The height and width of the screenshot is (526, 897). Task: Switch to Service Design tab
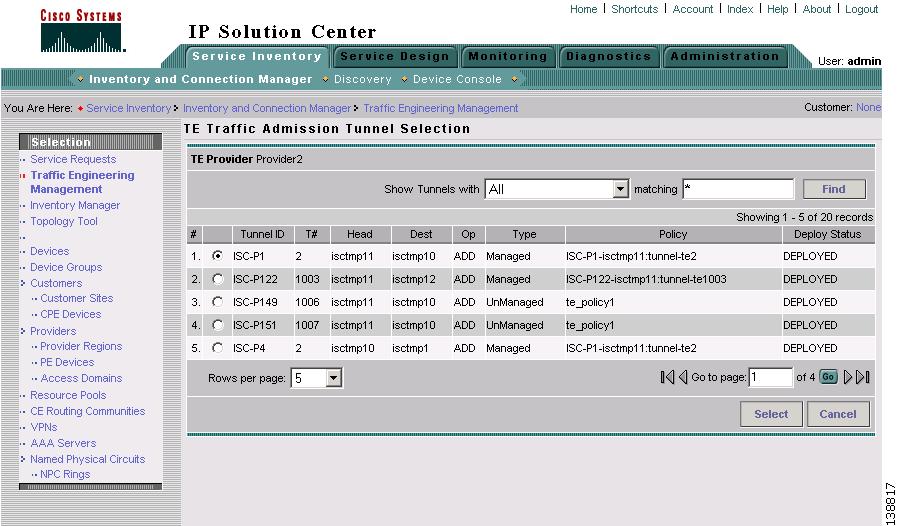pyautogui.click(x=395, y=57)
